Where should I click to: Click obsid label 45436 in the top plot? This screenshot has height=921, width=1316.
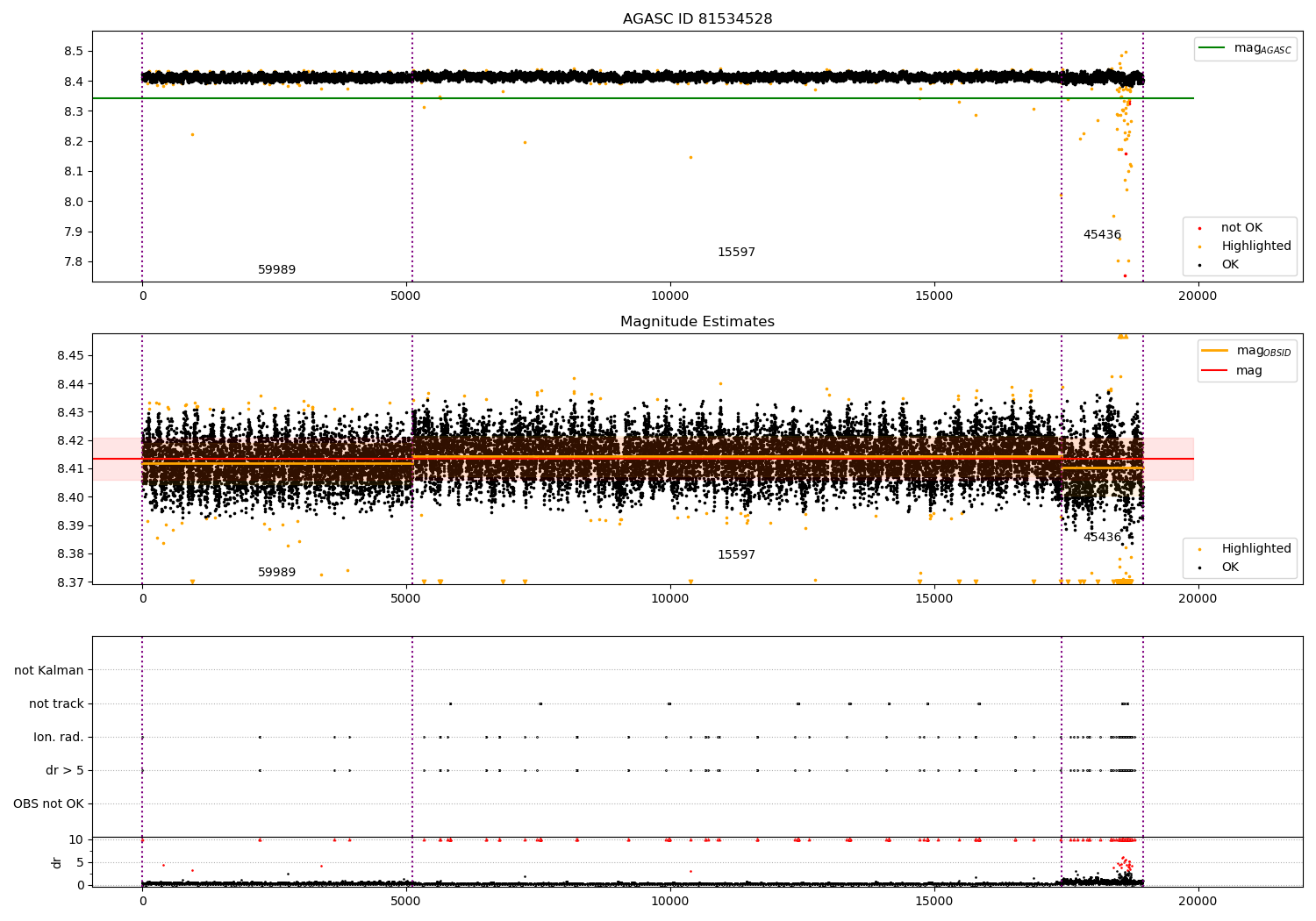tap(1102, 235)
